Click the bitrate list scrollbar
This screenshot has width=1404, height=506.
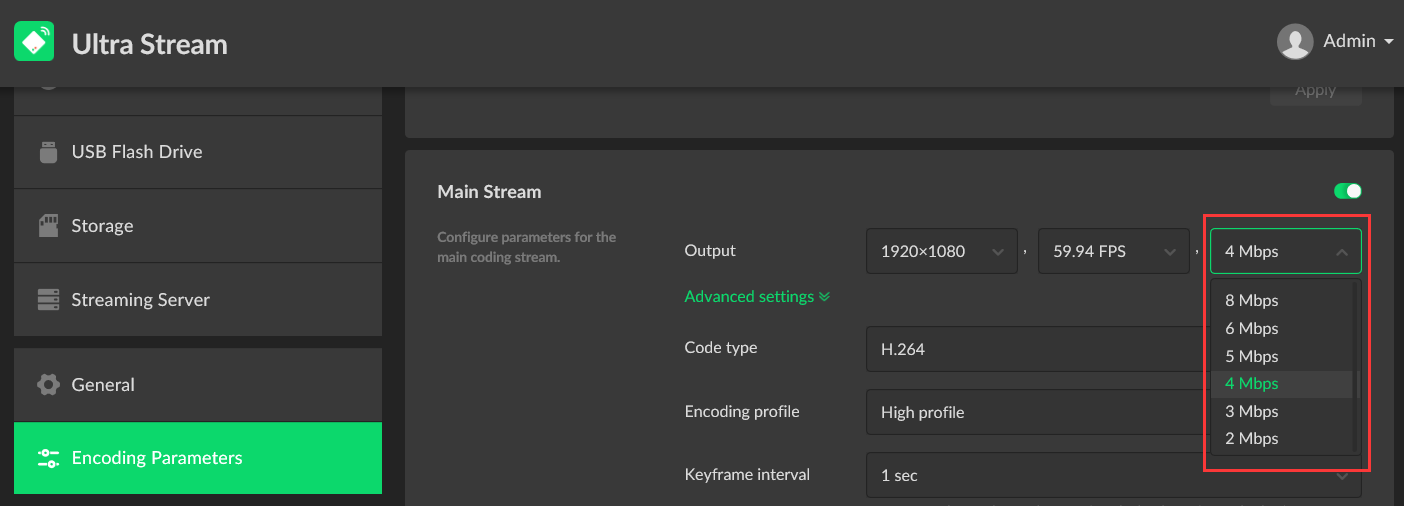pos(1356,367)
